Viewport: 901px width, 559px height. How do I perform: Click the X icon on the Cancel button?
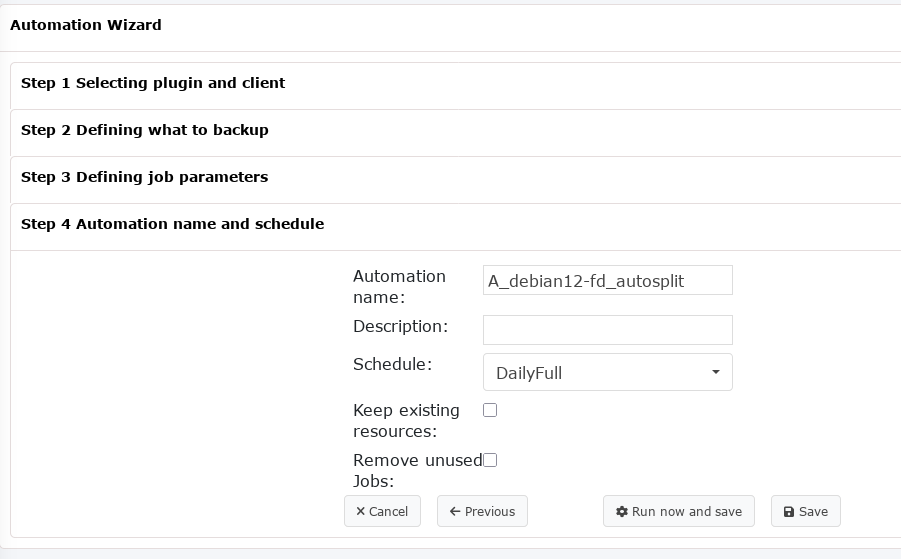click(x=360, y=512)
